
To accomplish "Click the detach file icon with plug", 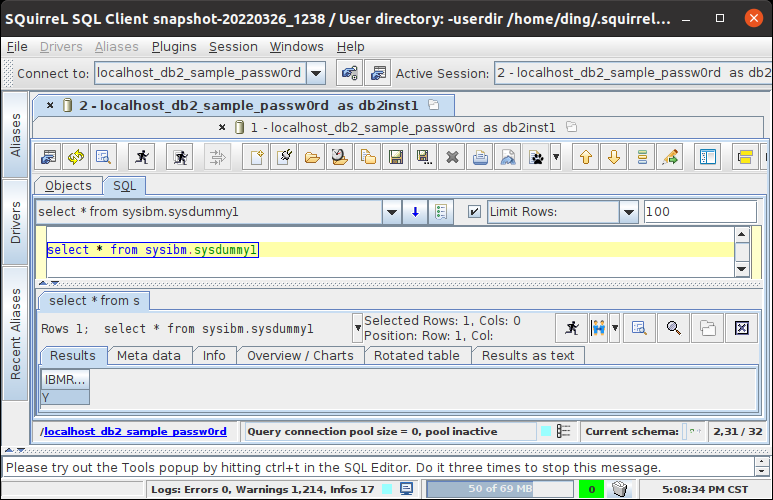I will tap(284, 157).
